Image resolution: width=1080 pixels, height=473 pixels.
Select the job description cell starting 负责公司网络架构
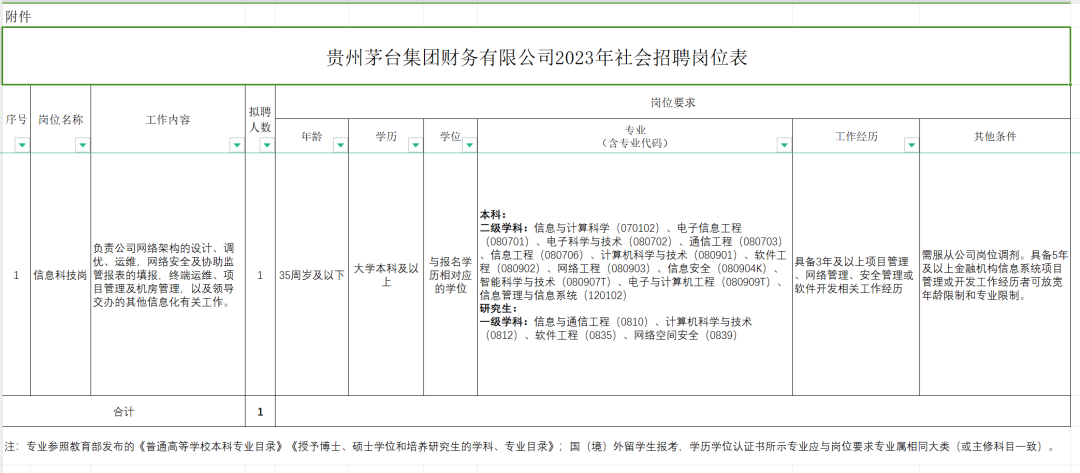168,275
